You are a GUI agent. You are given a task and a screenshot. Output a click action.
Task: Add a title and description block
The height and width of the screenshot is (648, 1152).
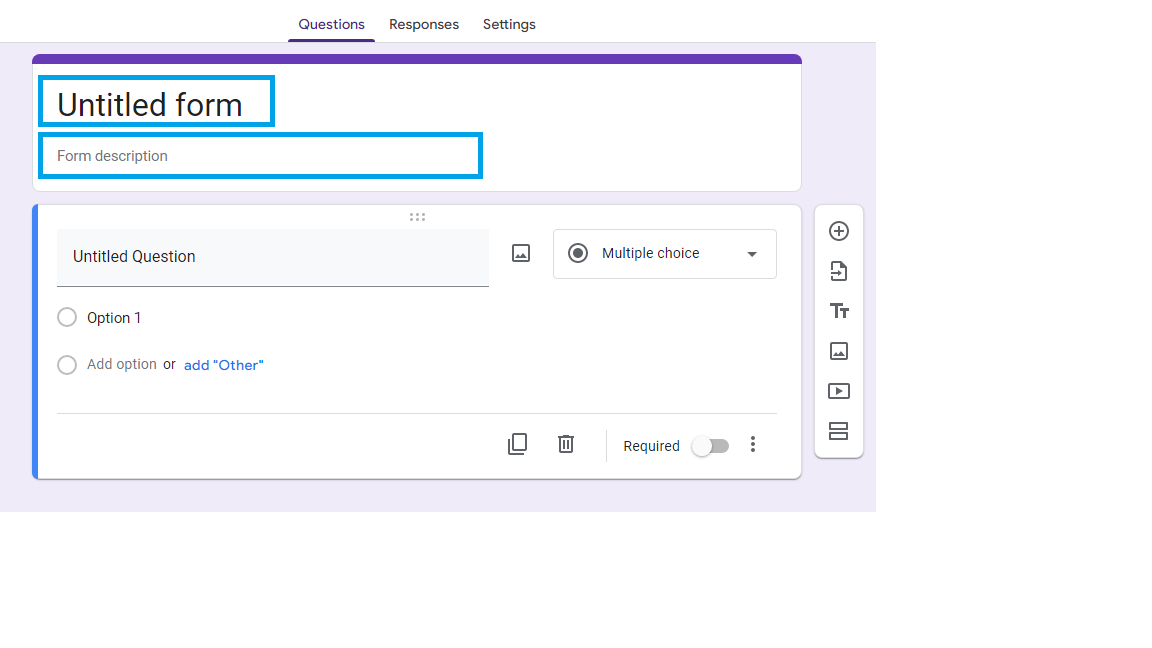tap(838, 310)
